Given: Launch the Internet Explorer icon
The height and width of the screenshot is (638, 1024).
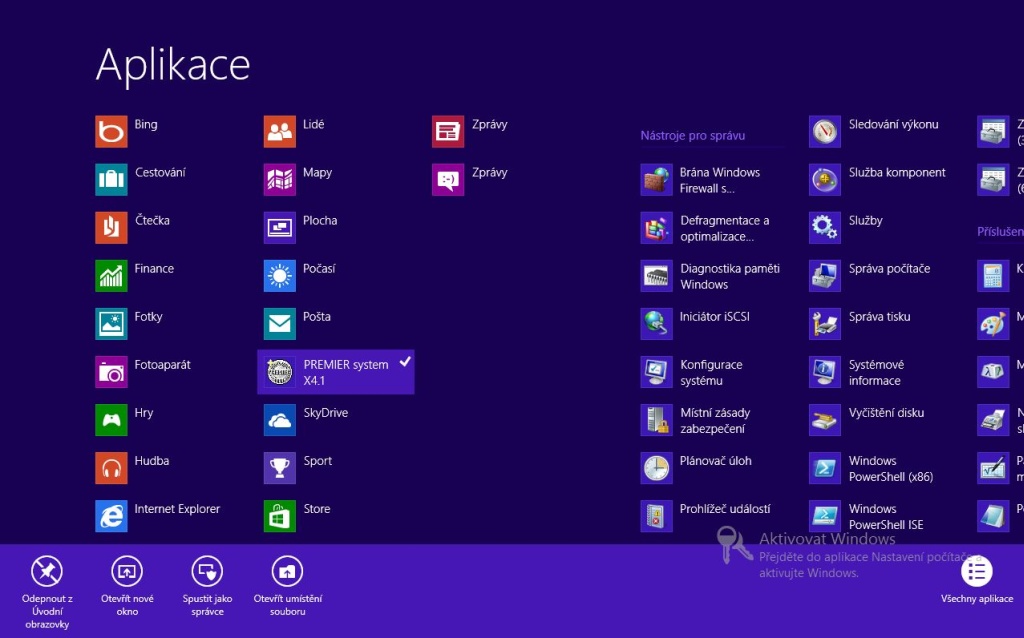Looking at the screenshot, I should pyautogui.click(x=111, y=515).
